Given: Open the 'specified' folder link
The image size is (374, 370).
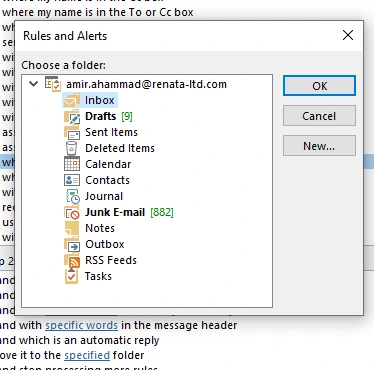Looking at the screenshot, I should pos(87,355).
